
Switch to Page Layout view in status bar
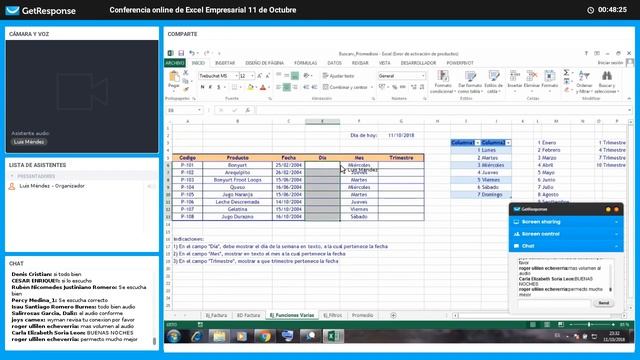547,324
